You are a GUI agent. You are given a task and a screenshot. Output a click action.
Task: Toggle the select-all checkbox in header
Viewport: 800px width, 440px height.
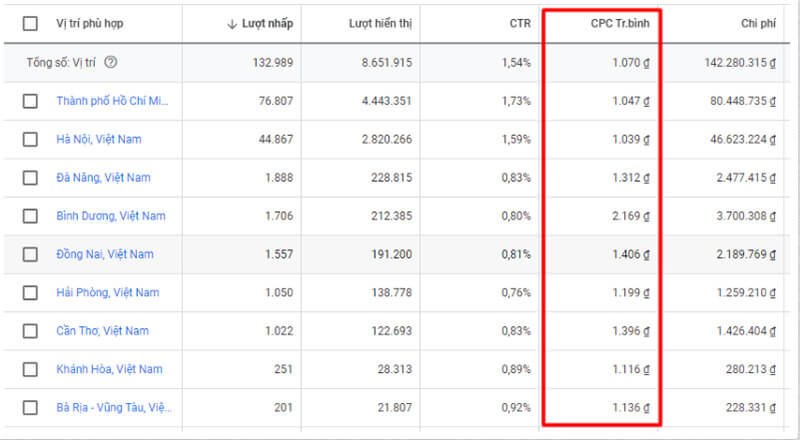tap(30, 23)
